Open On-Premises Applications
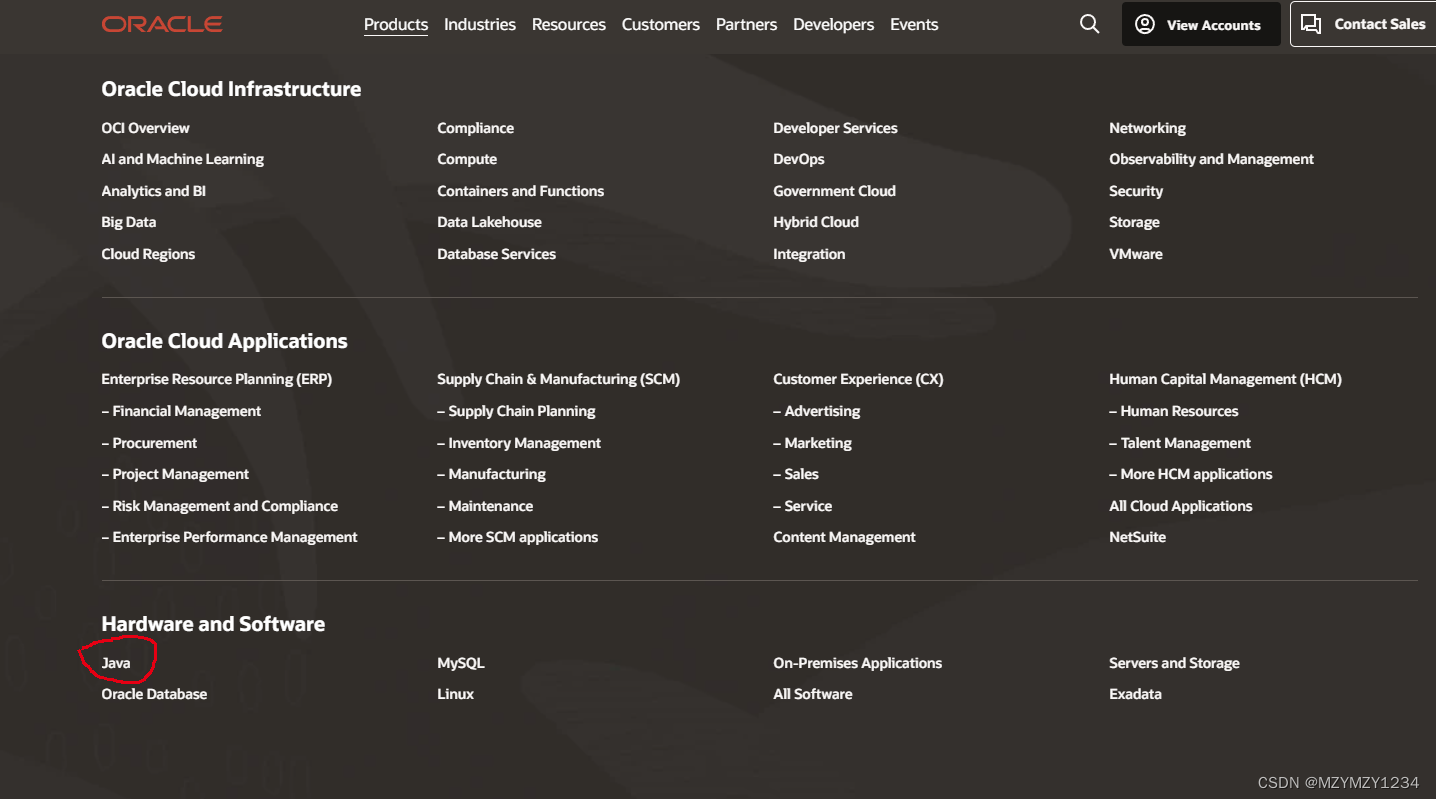Screen dimensions: 1436x799 pos(858,663)
